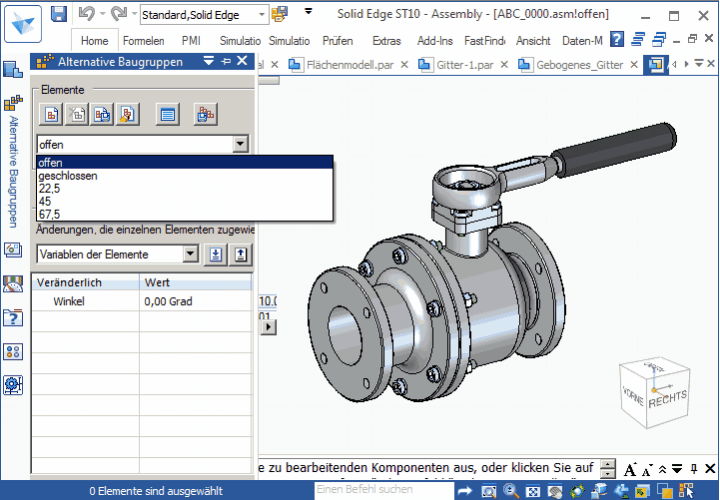Screen dimensions: 720x500
Task: Click the delete element icon in Elemente
Action: (77, 114)
